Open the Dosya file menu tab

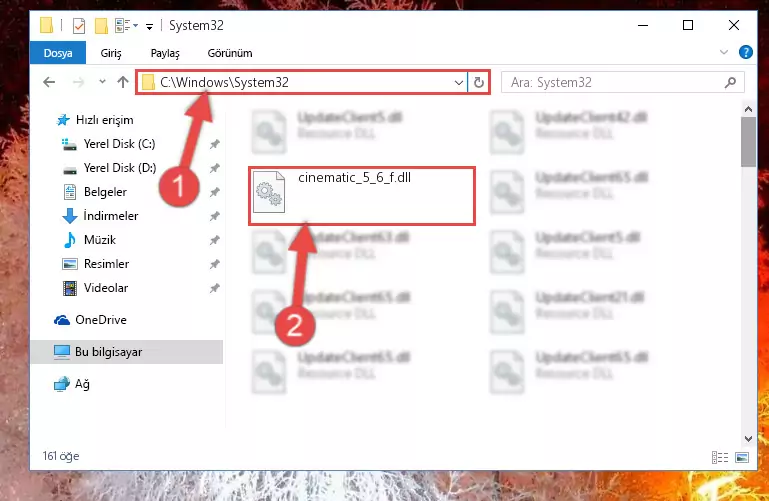pyautogui.click(x=58, y=53)
